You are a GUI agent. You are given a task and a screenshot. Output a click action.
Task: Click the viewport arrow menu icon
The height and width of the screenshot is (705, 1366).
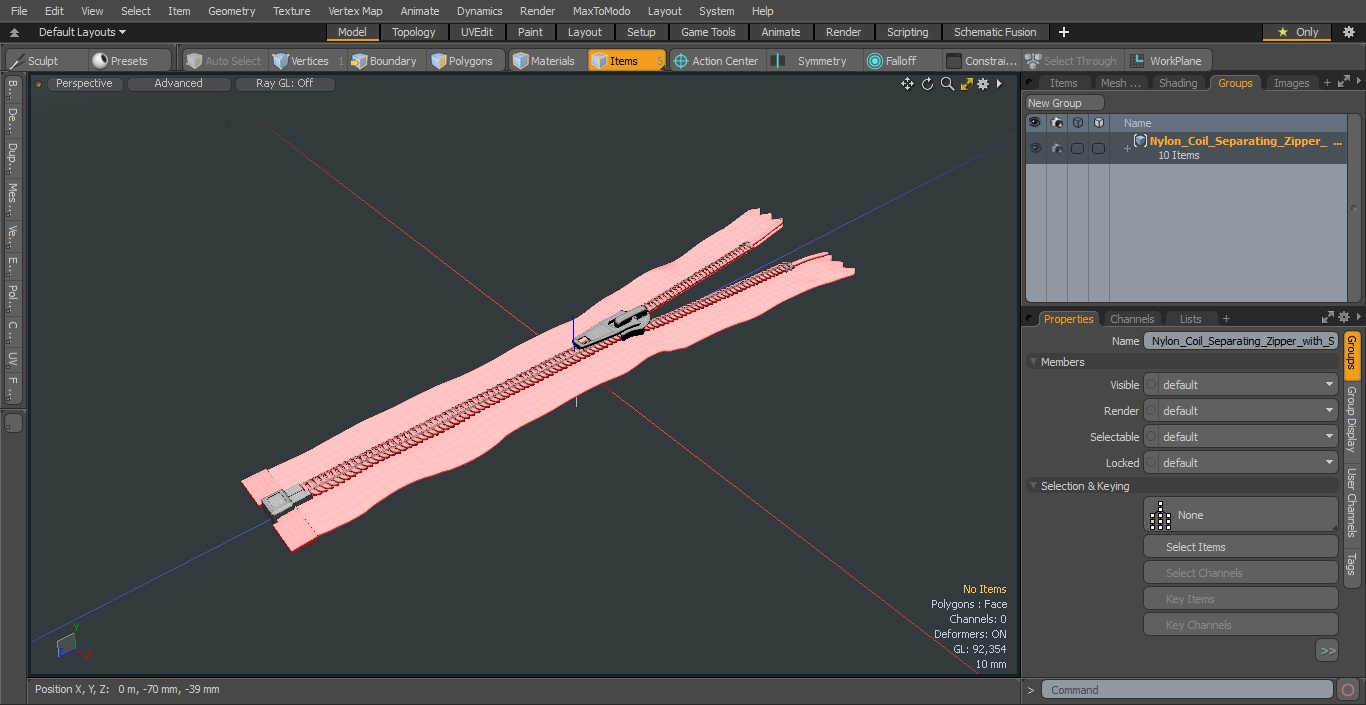999,84
